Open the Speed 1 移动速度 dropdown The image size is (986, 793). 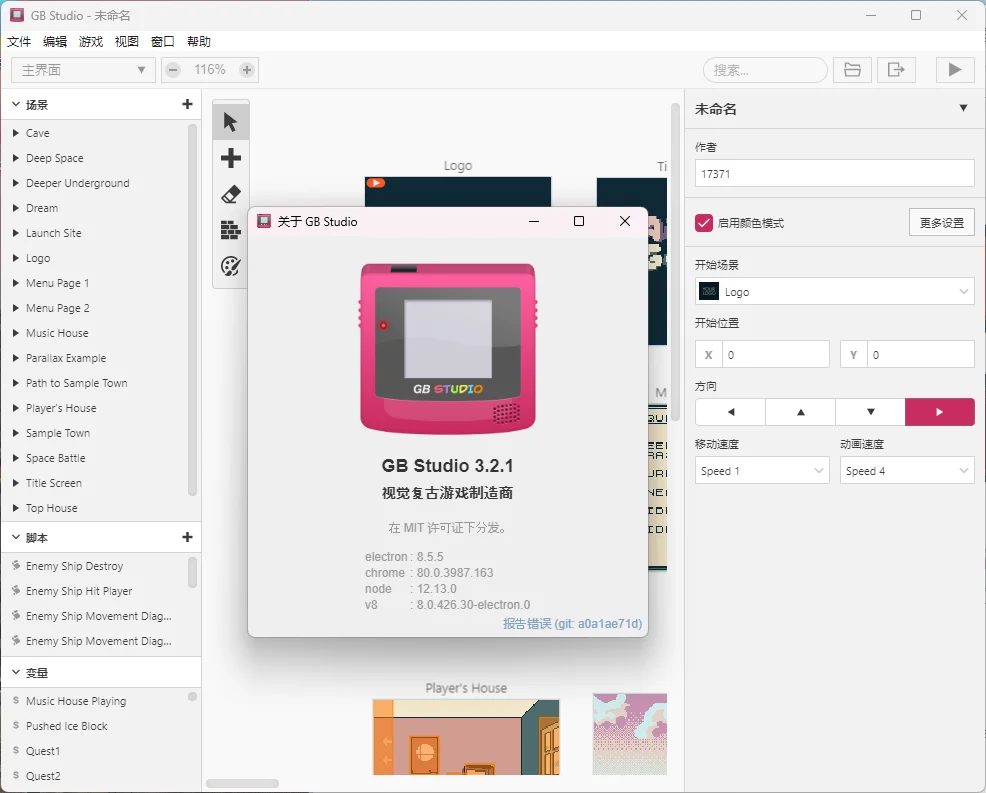coord(761,470)
